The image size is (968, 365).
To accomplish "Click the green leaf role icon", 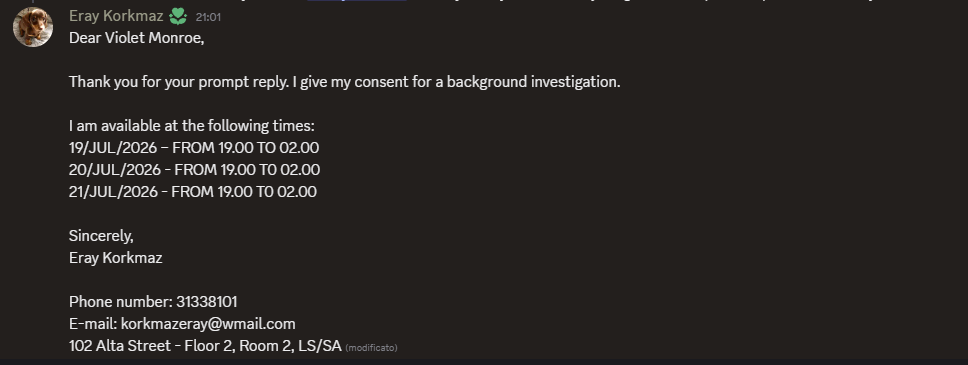I will 178,16.
